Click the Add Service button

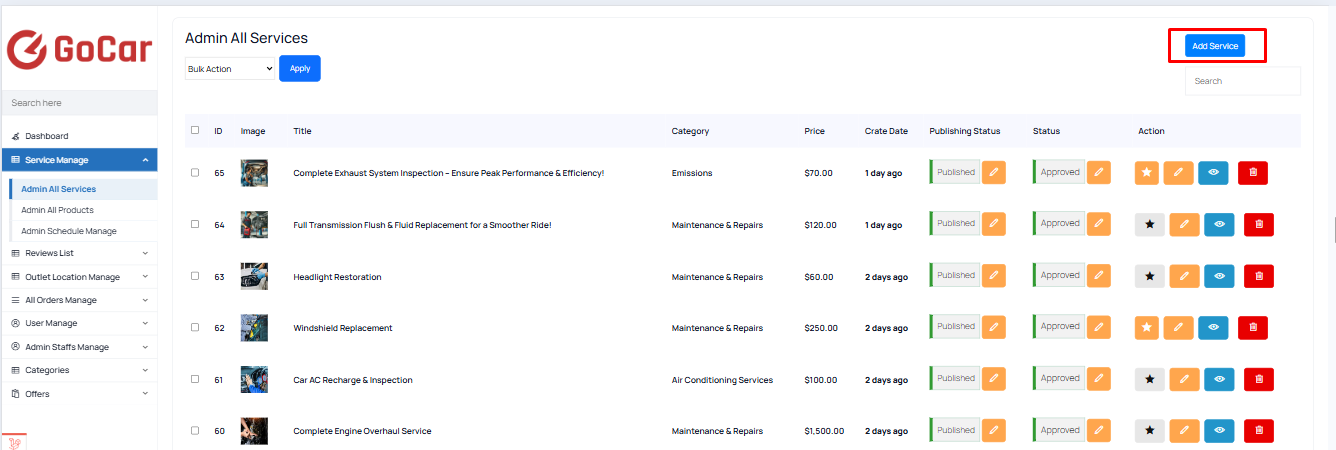pos(1215,46)
